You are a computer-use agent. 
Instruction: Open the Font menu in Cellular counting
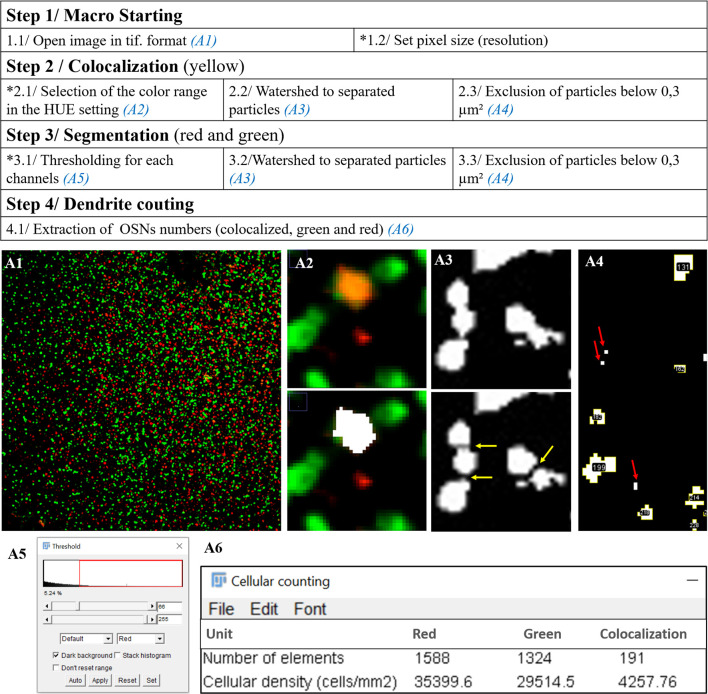(310, 608)
